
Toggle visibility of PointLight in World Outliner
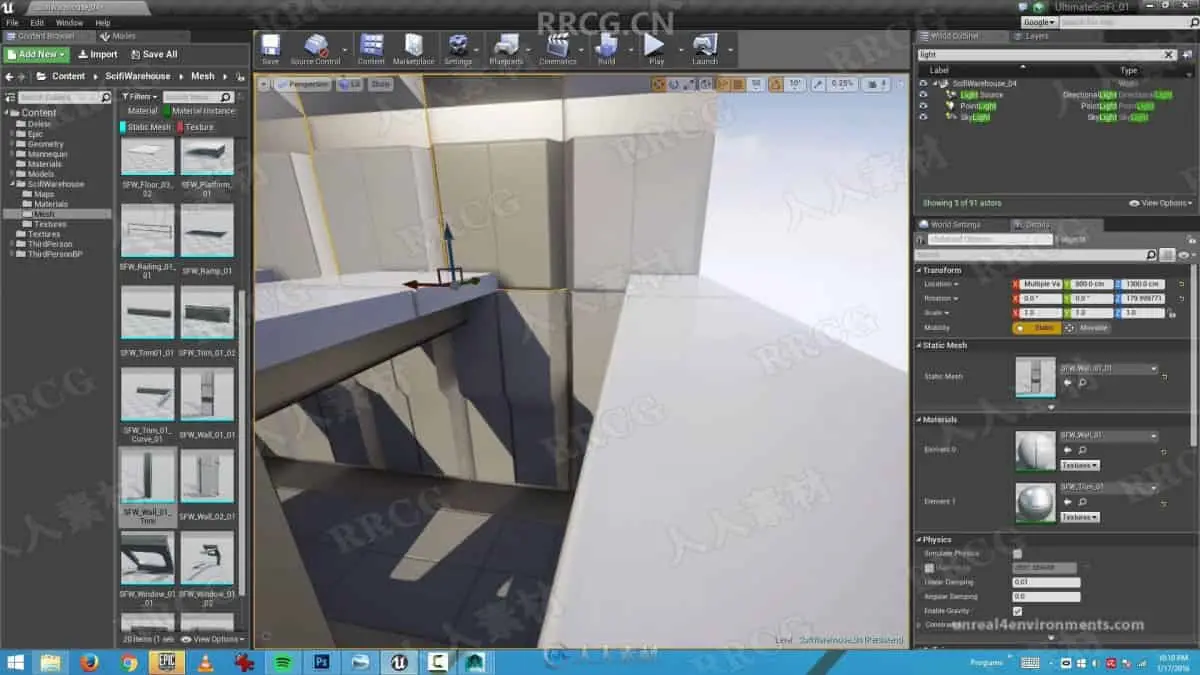click(923, 106)
